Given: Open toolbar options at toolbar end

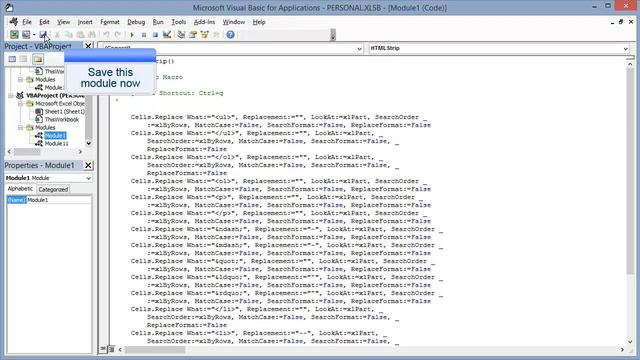Looking at the screenshot, I should [333, 35].
